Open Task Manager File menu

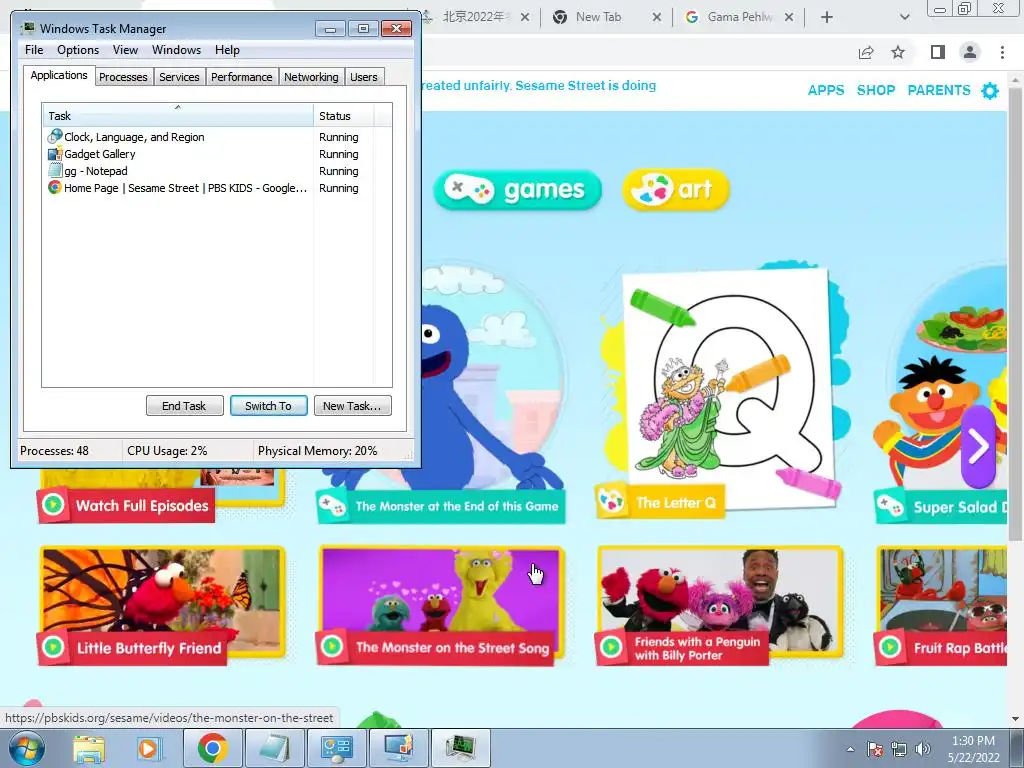[x=34, y=50]
